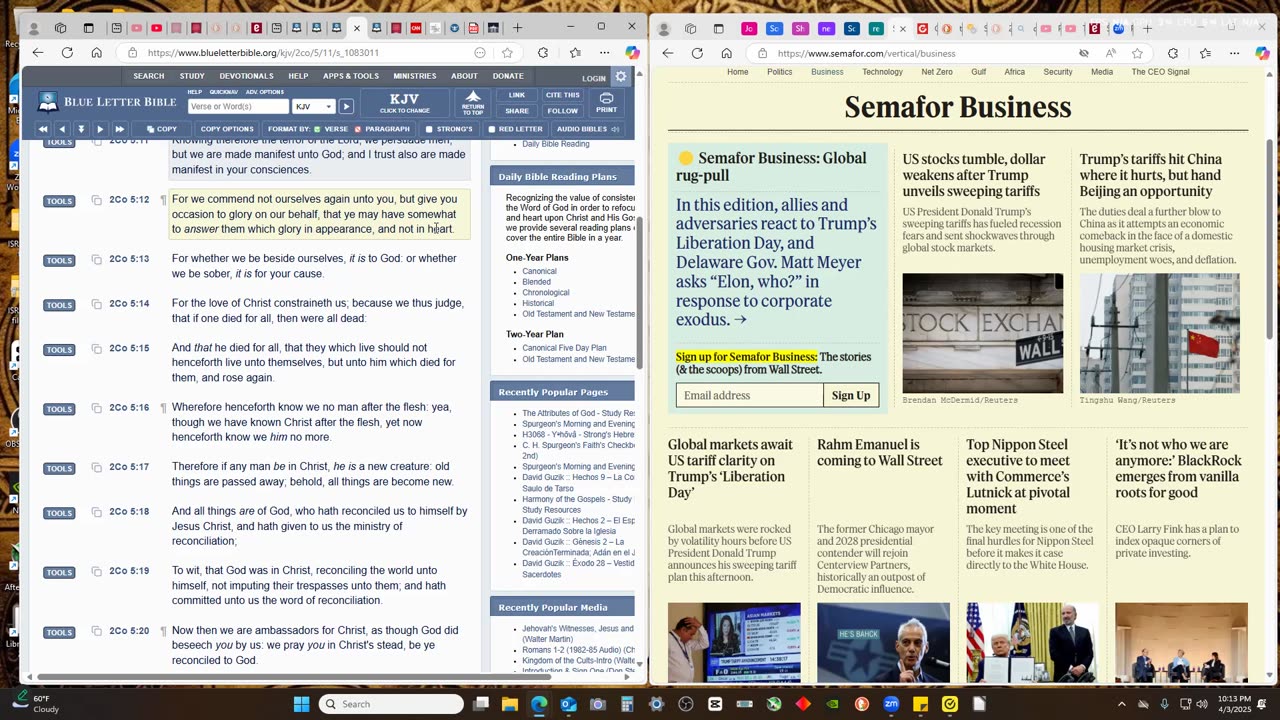The height and width of the screenshot is (720, 1280).
Task: Go to next chapter double-right arrow
Action: click(119, 129)
